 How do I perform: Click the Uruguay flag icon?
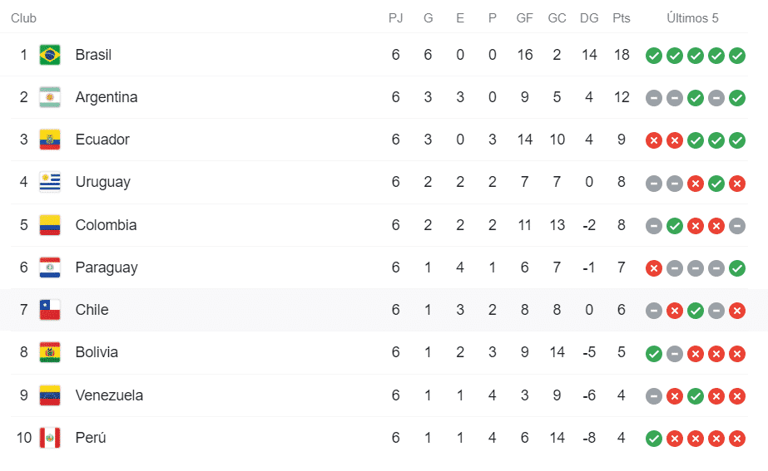click(x=50, y=182)
